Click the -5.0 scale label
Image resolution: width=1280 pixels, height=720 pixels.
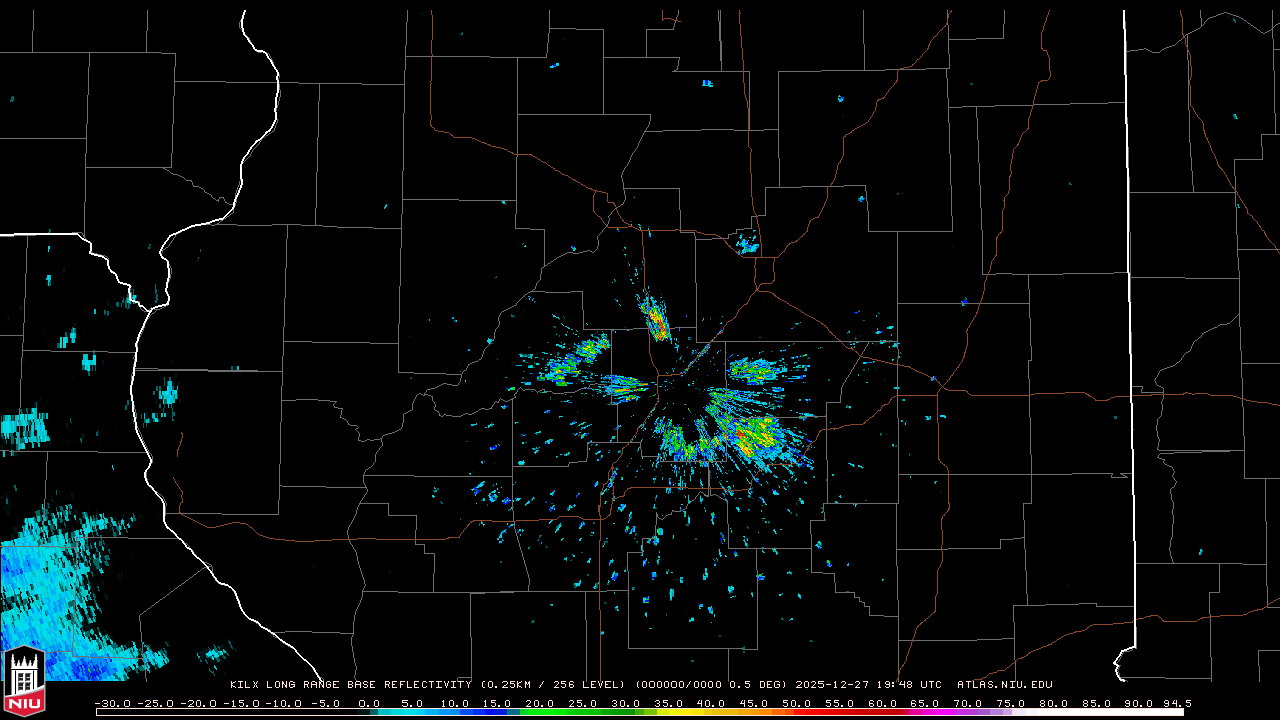[324, 703]
